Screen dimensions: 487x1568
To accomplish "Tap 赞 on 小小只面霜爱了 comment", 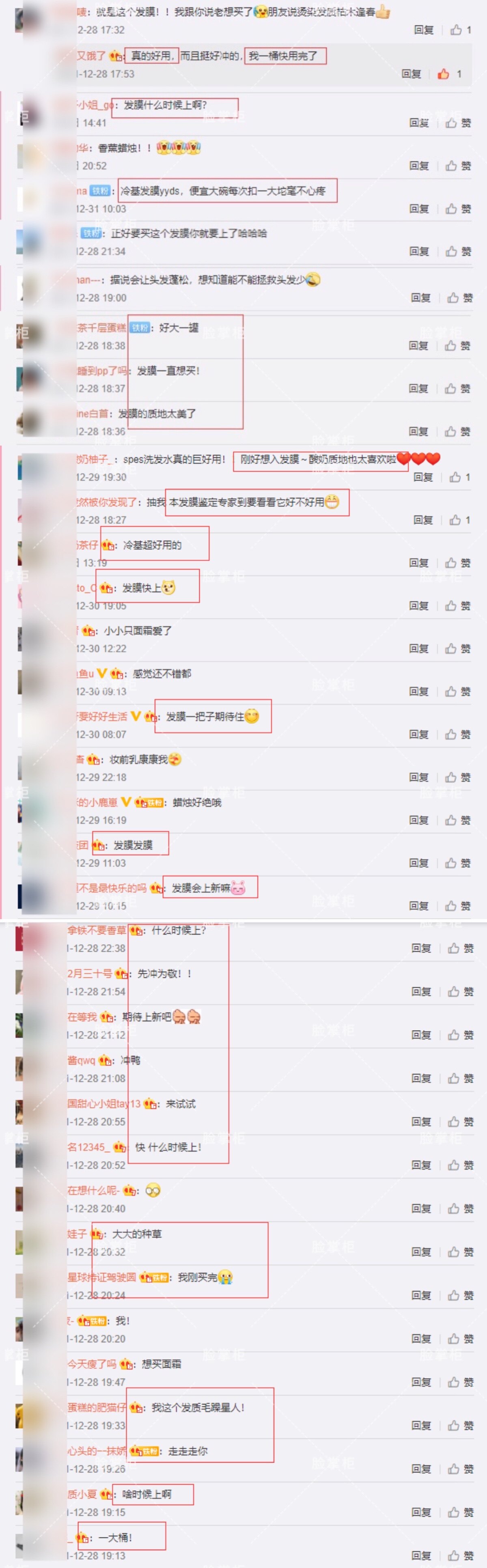I will coord(458,649).
